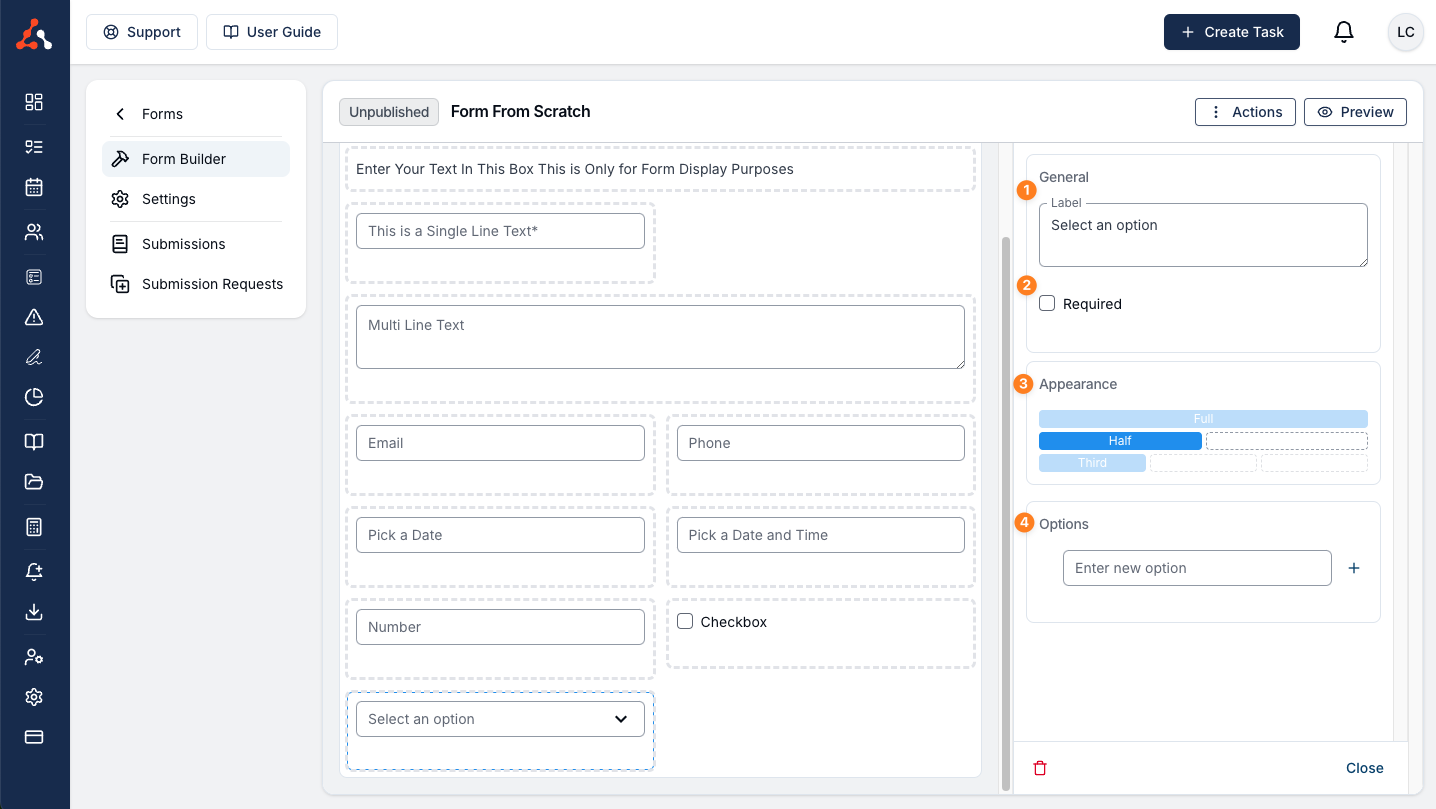The height and width of the screenshot is (809, 1436).
Task: Open Submissions in the forms menu
Action: coord(196,244)
